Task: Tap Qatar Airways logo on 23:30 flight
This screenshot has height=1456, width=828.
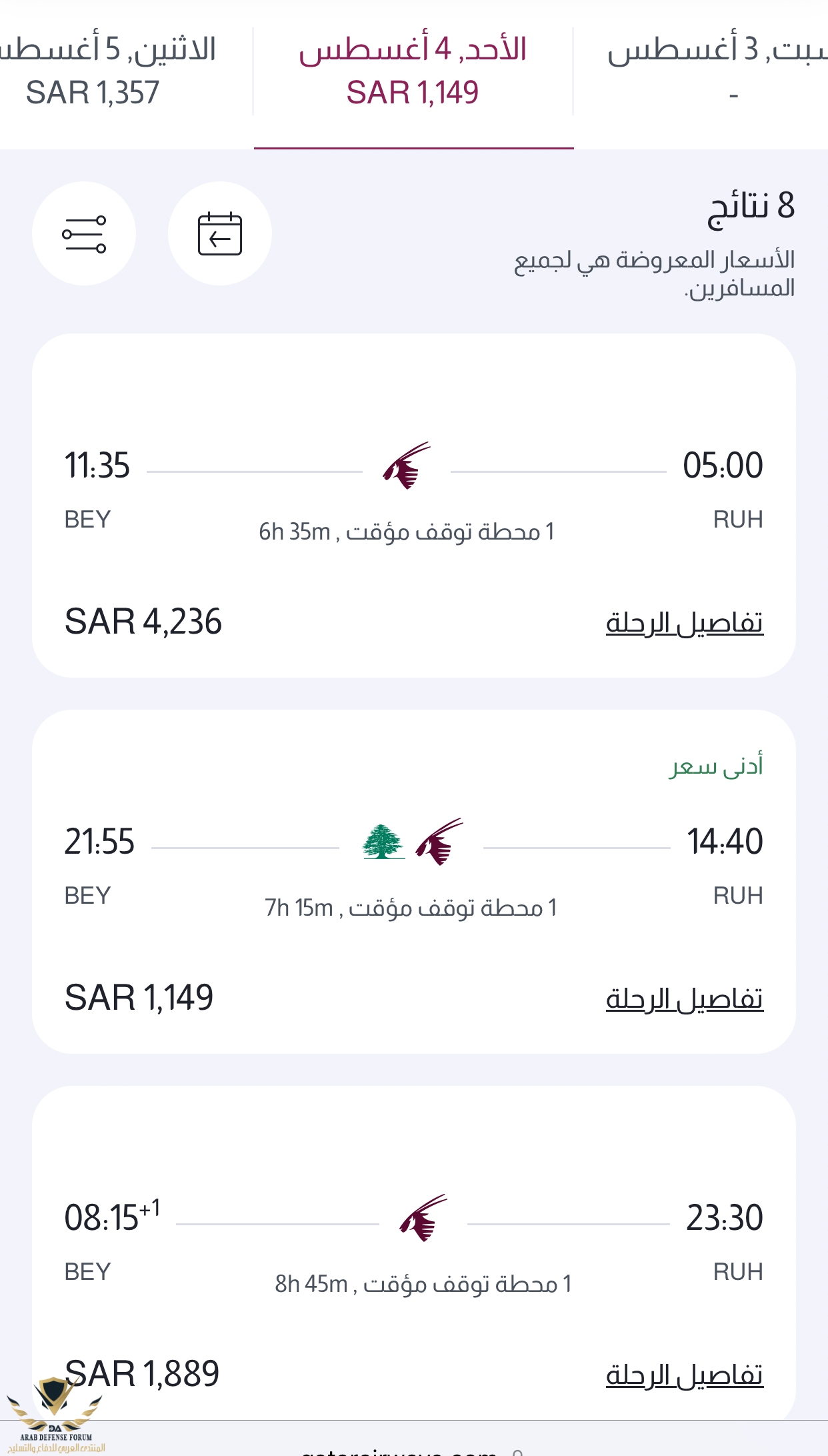Action: coord(423,1218)
